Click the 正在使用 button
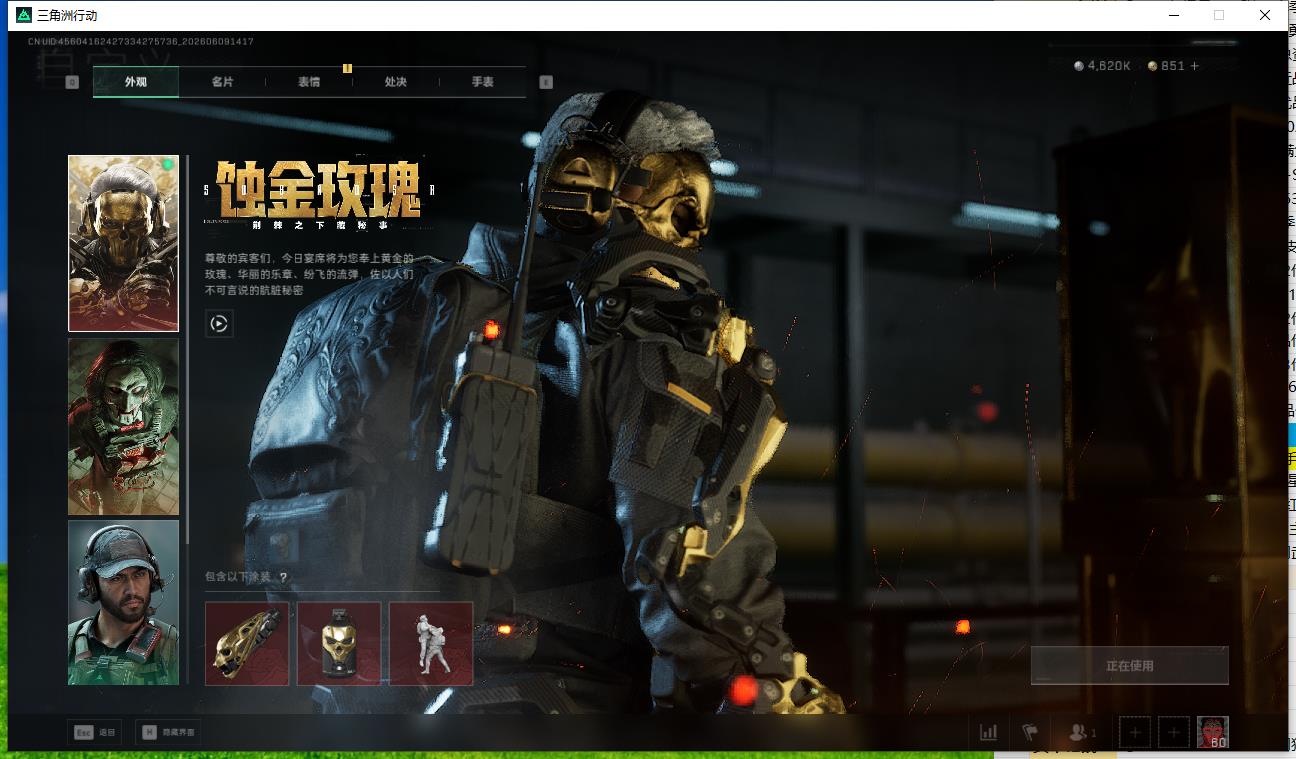Viewport: 1296px width, 759px height. 1130,665
